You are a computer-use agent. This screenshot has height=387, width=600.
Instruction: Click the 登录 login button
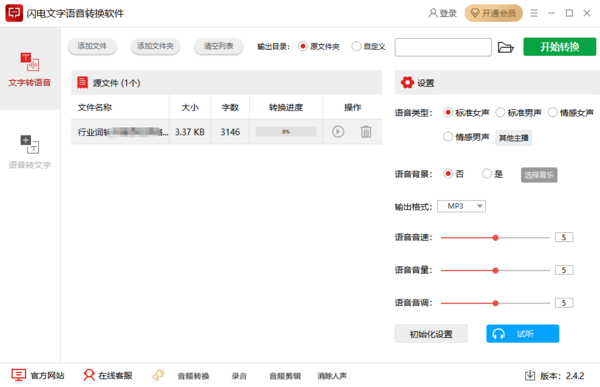(x=442, y=13)
